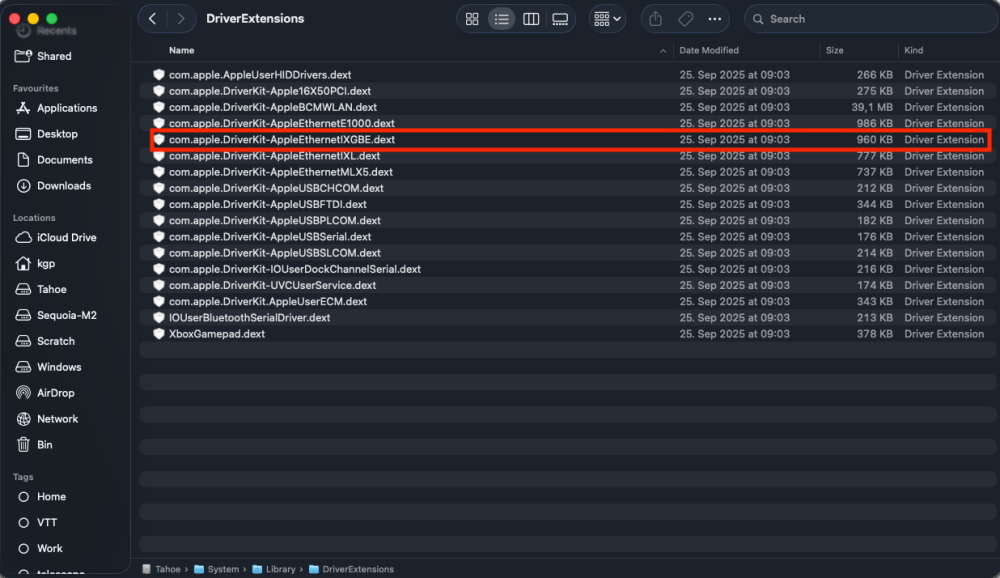Click the Share toolbar icon
Screen dimensions: 1000x578
[656, 19]
